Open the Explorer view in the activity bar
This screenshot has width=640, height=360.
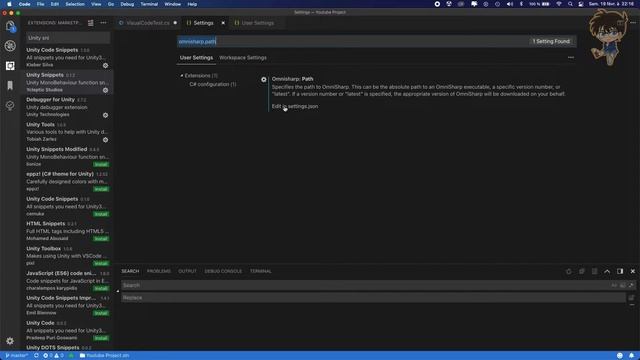[10, 26]
